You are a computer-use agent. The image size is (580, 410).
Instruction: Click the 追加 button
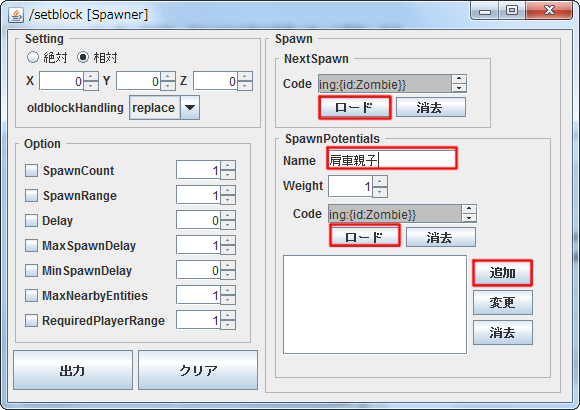(x=502, y=273)
